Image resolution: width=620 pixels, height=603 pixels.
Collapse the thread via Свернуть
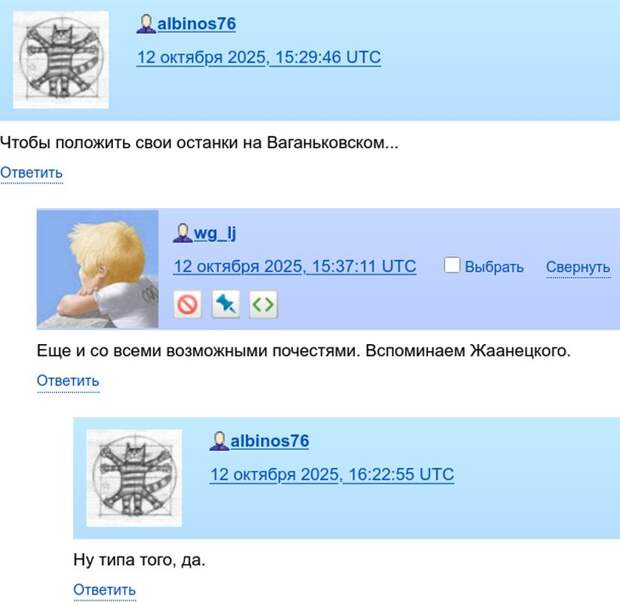tap(578, 267)
